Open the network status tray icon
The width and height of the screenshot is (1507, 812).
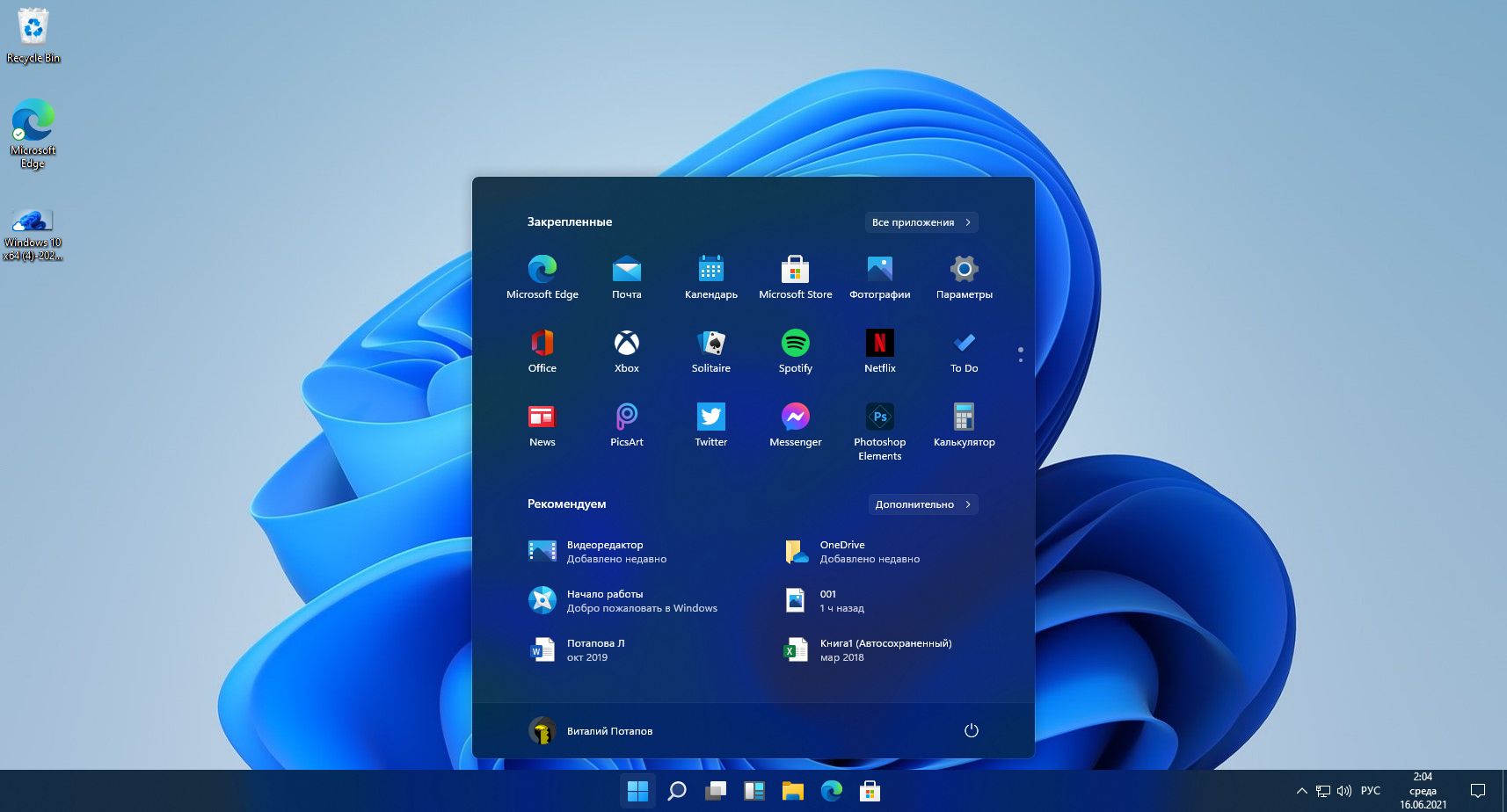1323,791
